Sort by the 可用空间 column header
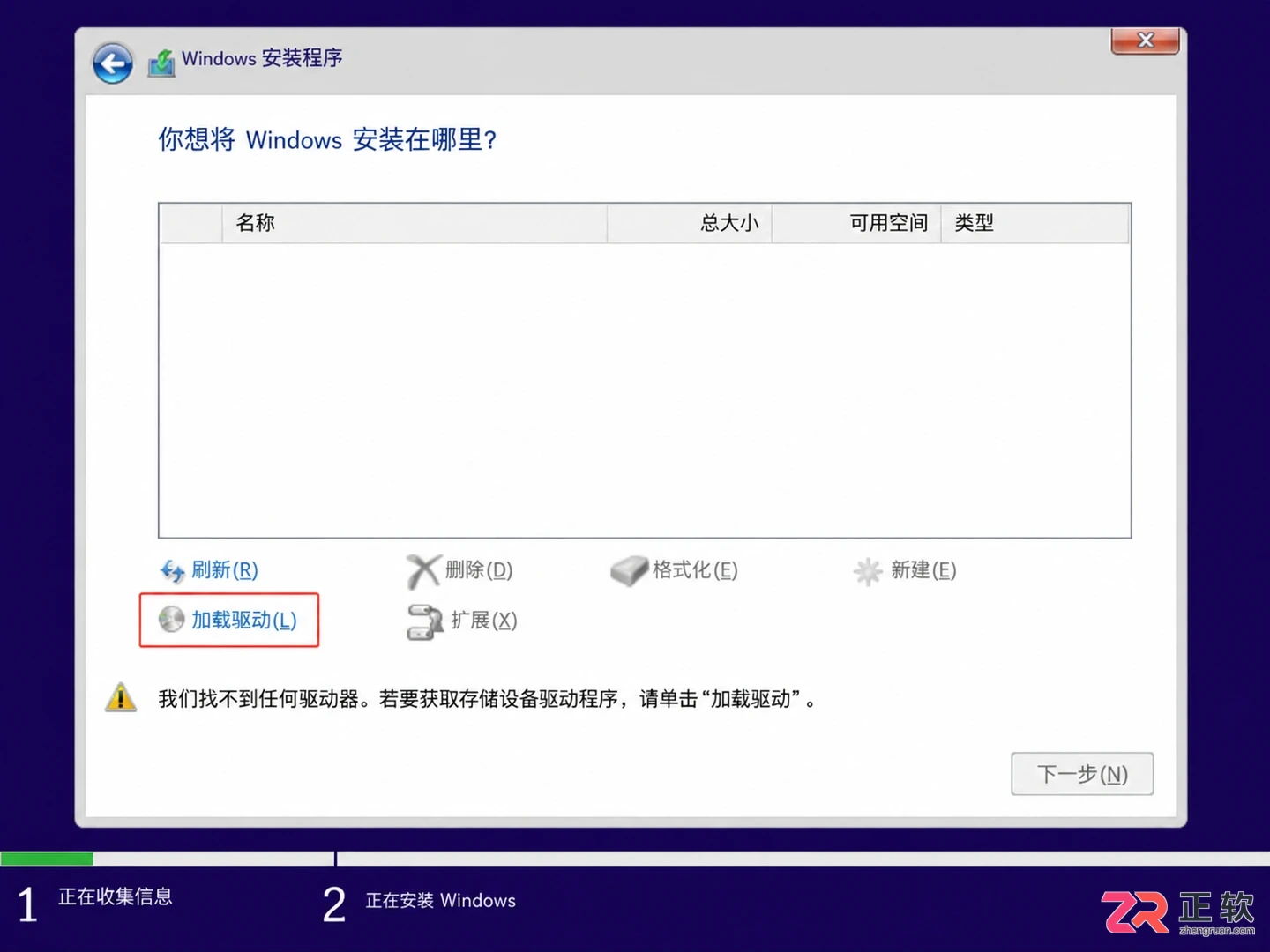Image resolution: width=1270 pixels, height=952 pixels. tap(856, 223)
